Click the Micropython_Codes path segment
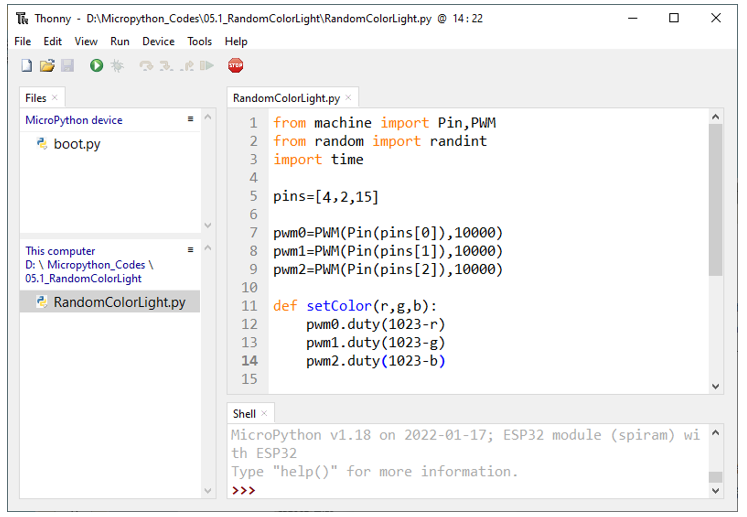 point(96,264)
